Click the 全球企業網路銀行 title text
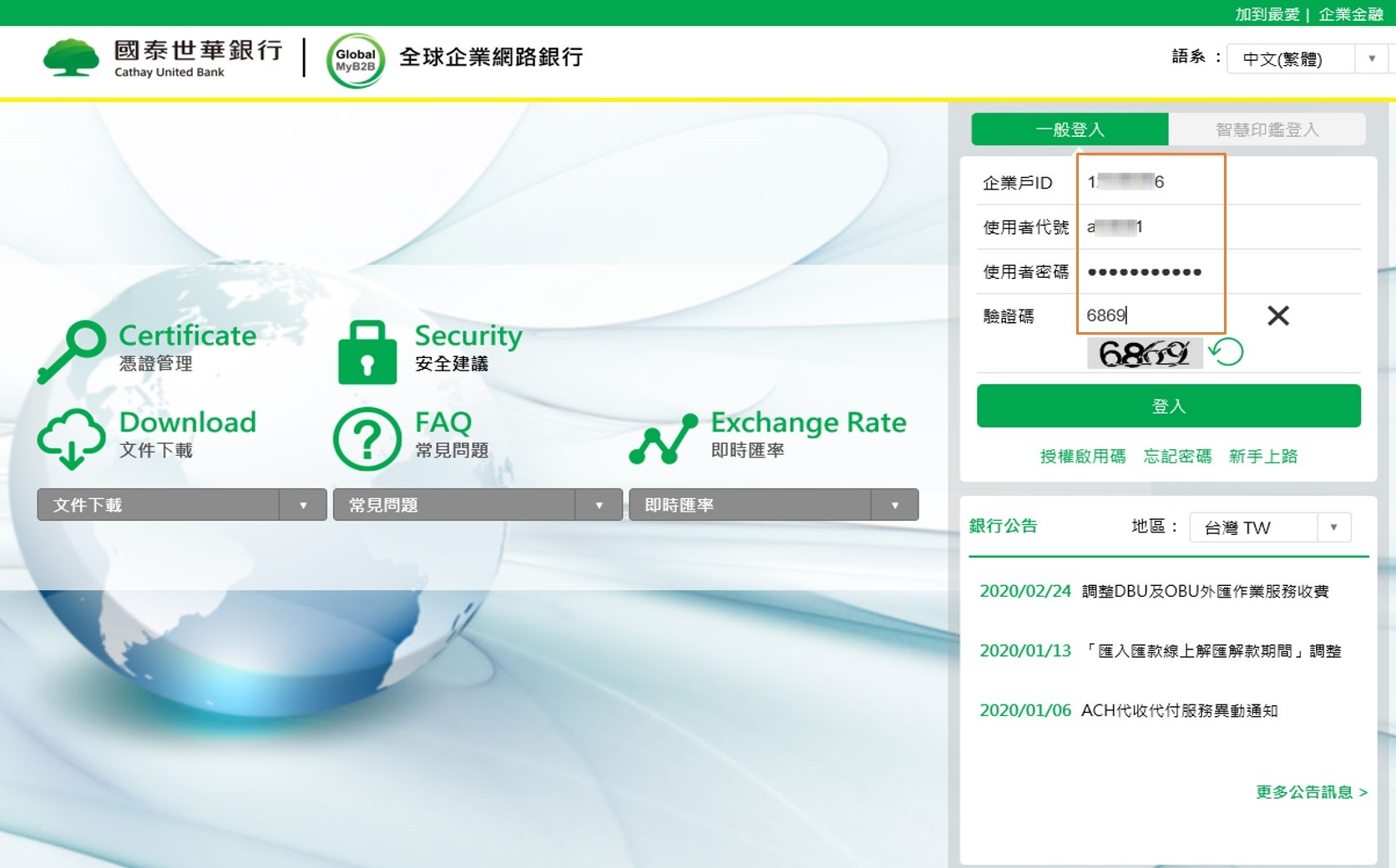Image resolution: width=1396 pixels, height=868 pixels. [x=491, y=57]
